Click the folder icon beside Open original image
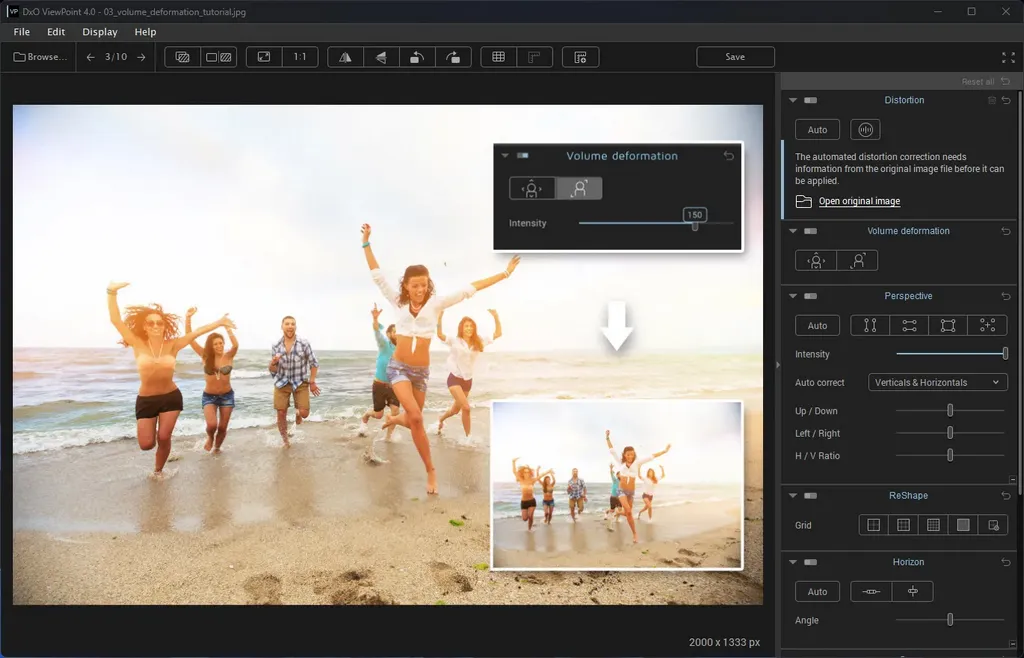 click(804, 201)
